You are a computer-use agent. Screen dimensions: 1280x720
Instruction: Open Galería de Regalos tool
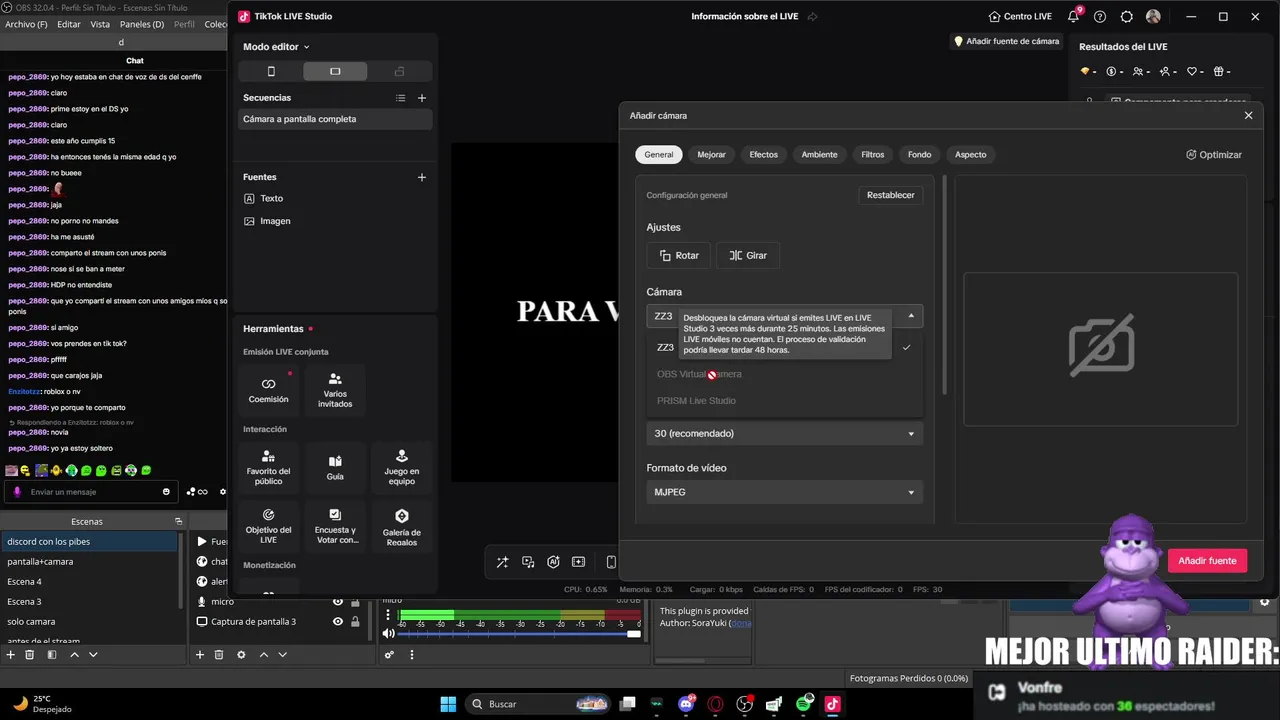[402, 526]
